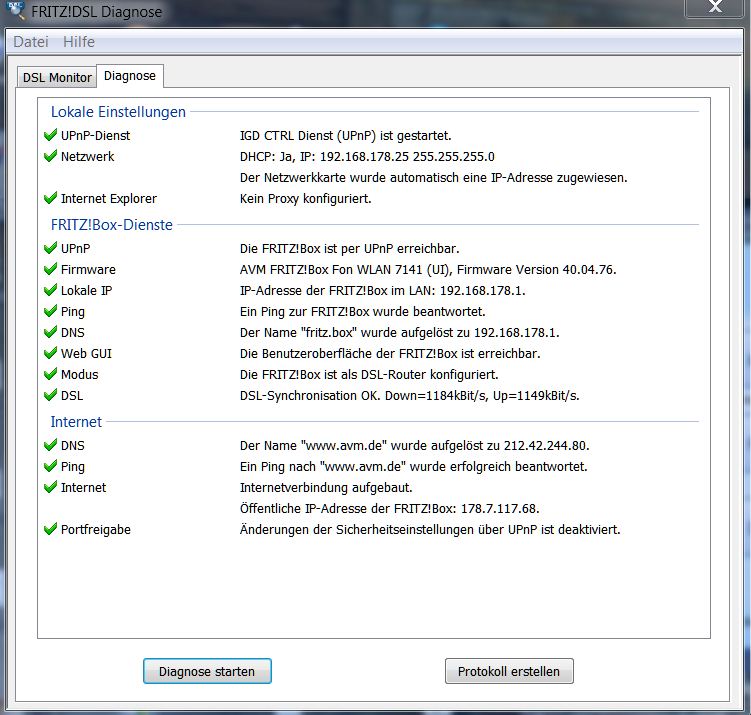Click green checkmark next to UPnP-Dienst

tap(50, 135)
